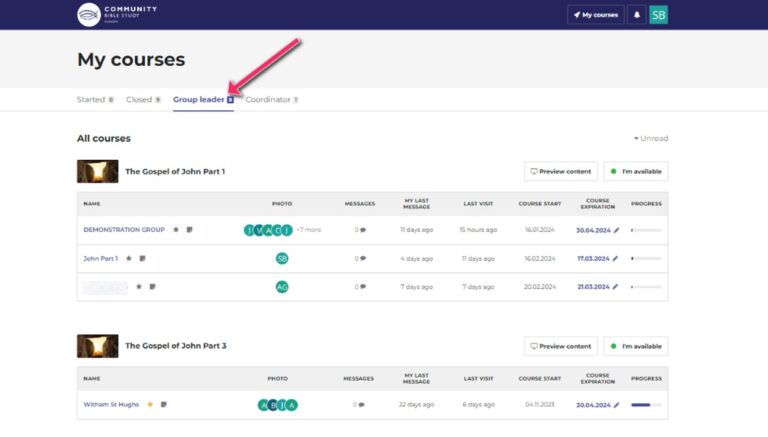Toggle I'm available for Gospel of John Part 3

click(636, 346)
